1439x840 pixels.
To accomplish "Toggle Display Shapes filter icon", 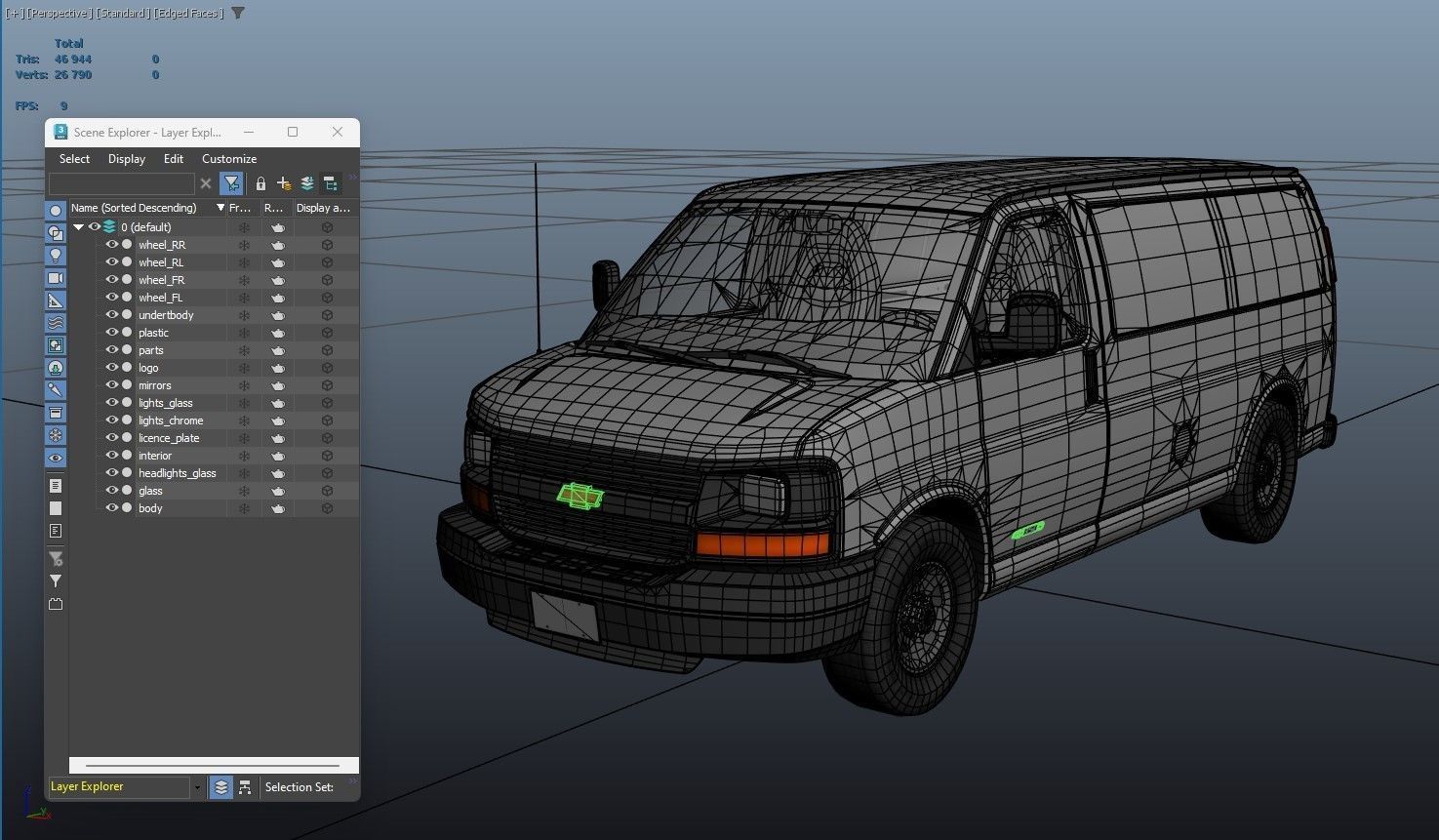I will pos(56,233).
